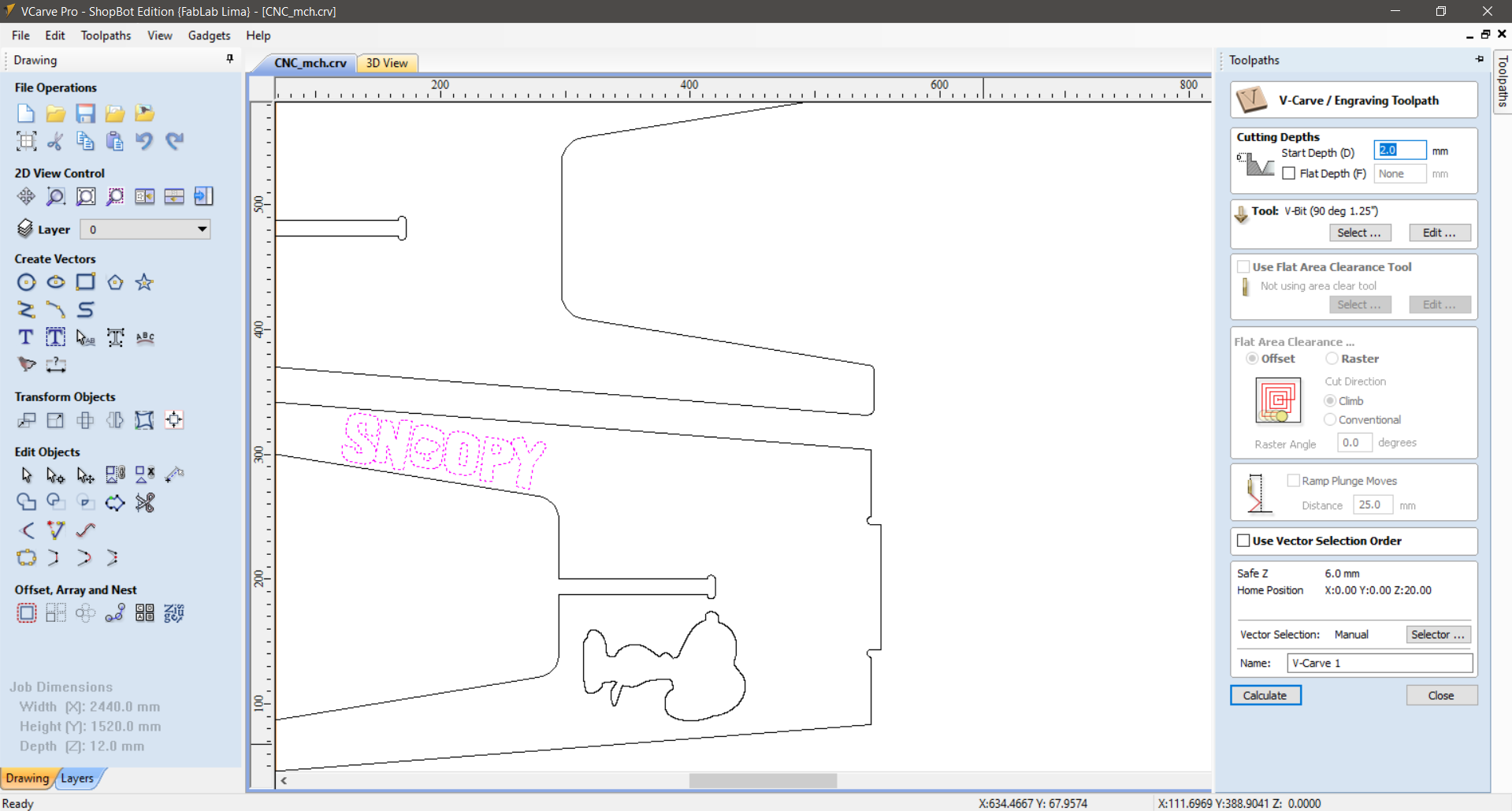Image resolution: width=1512 pixels, height=811 pixels.
Task: Select the Draw Polyline tool
Action: (x=26, y=310)
